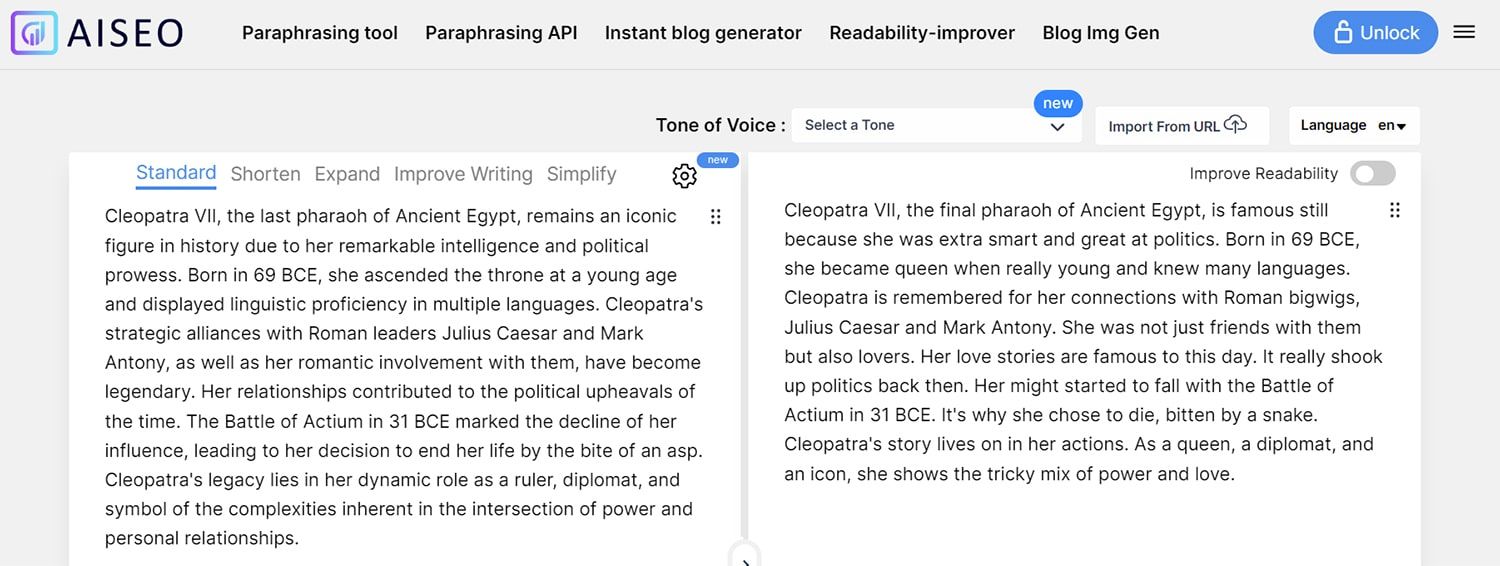Select the Improve Writing tab
The image size is (1500, 566).
tap(463, 174)
